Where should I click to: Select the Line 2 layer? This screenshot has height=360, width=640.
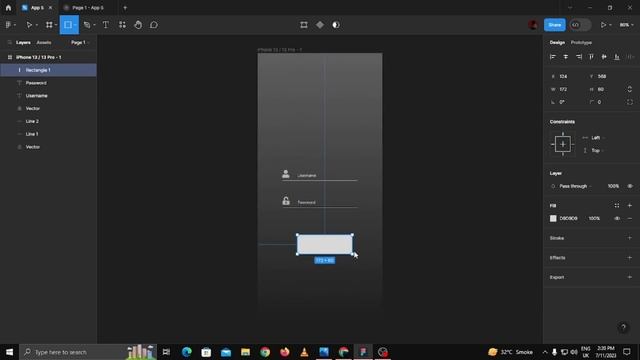(48, 121)
